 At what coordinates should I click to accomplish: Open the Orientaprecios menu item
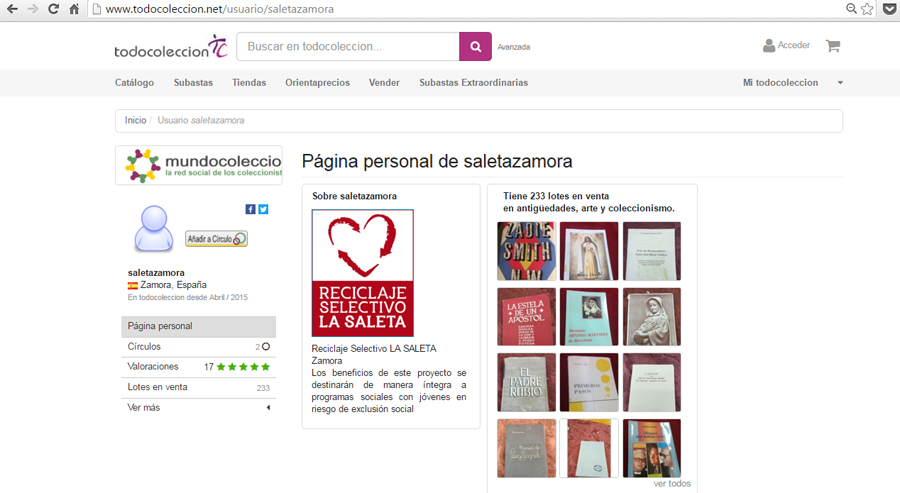[317, 83]
